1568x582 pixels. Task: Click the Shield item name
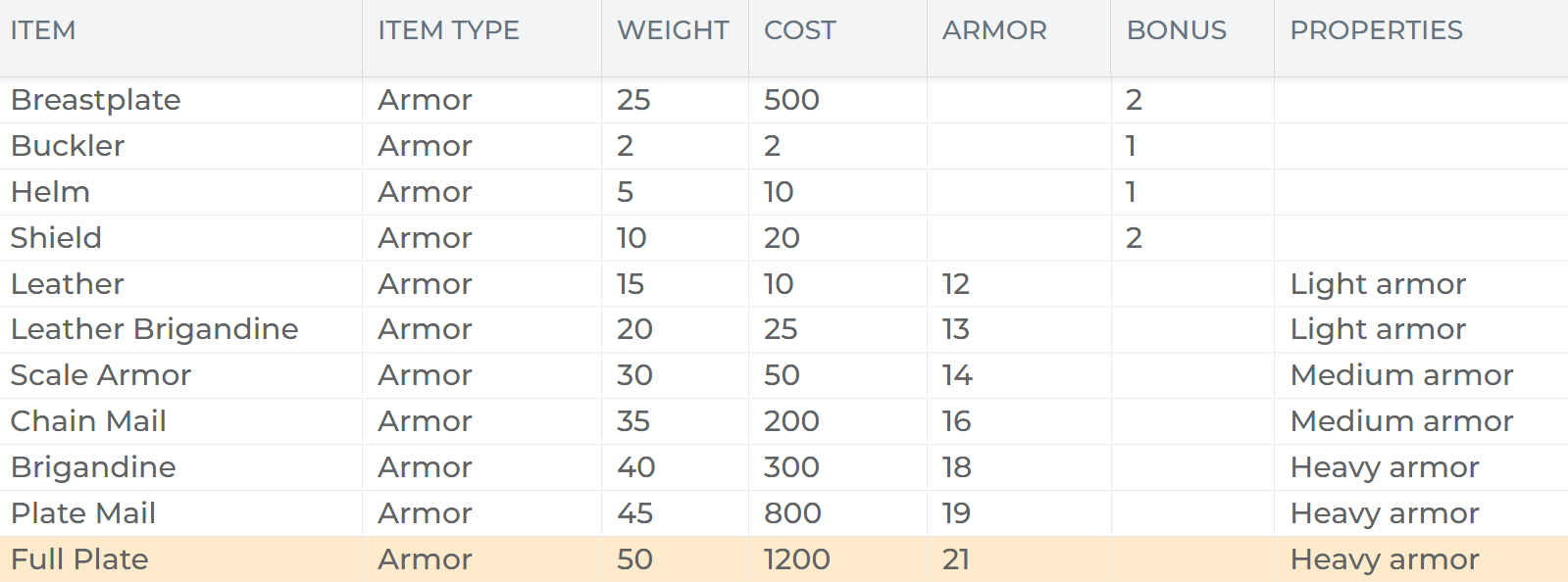pos(56,238)
